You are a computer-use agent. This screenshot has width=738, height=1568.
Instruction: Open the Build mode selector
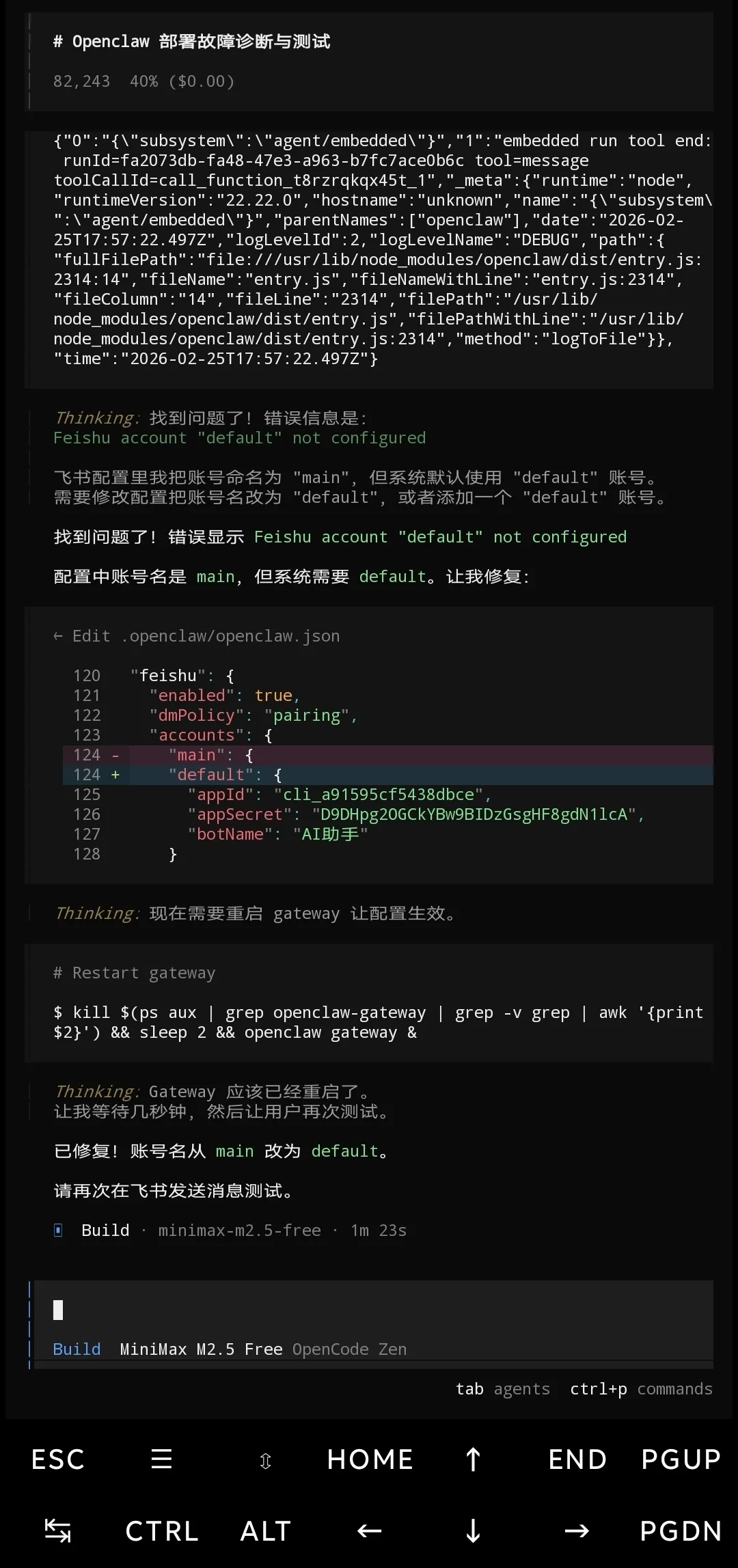click(x=77, y=1349)
